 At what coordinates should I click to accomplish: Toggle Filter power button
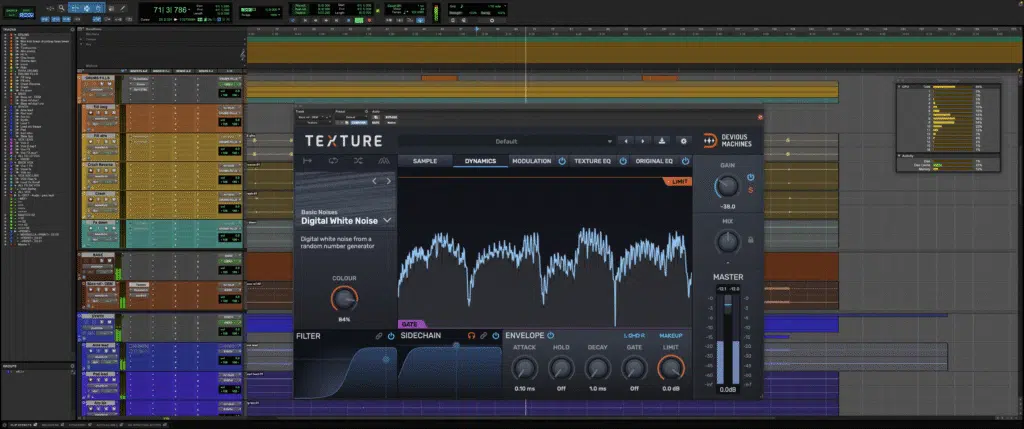(391, 336)
